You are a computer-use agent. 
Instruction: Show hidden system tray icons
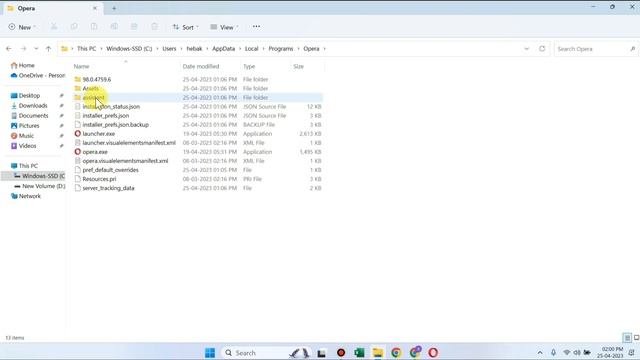click(x=540, y=353)
